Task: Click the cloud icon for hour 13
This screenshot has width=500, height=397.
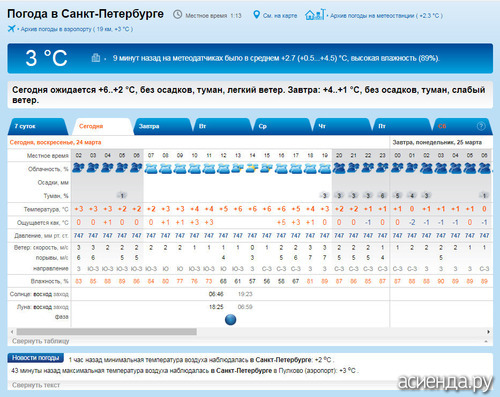Action: pos(238,168)
